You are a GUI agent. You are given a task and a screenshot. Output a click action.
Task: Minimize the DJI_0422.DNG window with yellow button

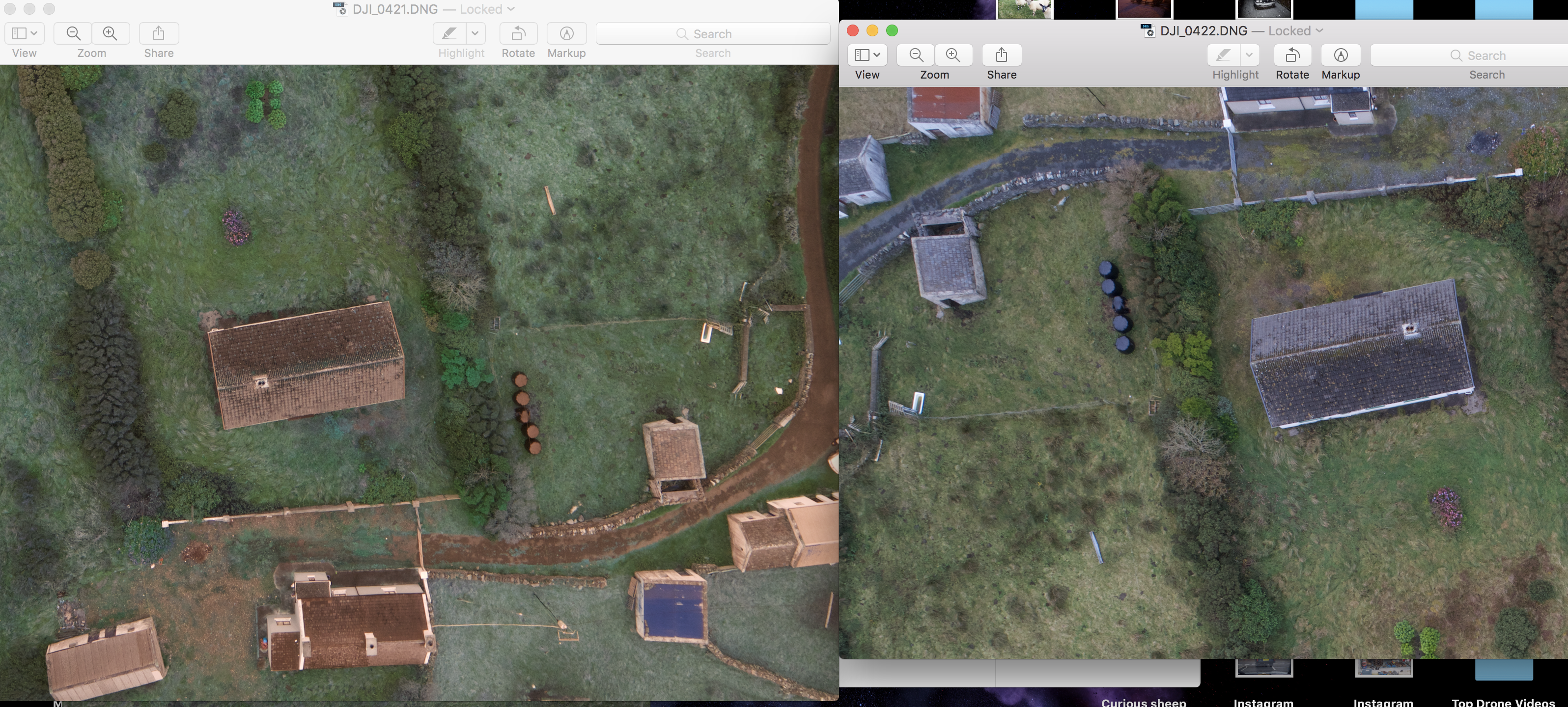[872, 30]
